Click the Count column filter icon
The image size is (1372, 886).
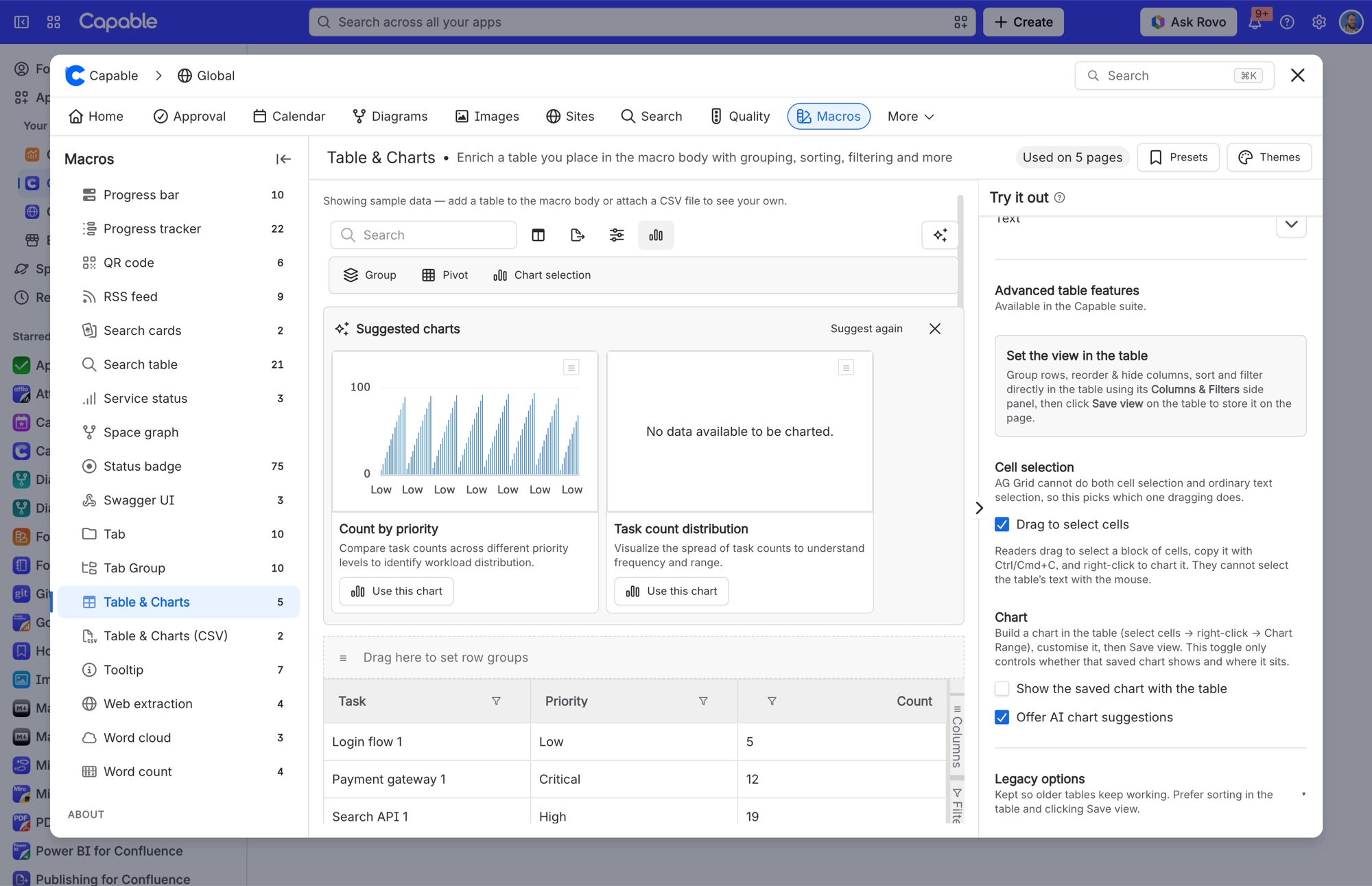pos(772,701)
